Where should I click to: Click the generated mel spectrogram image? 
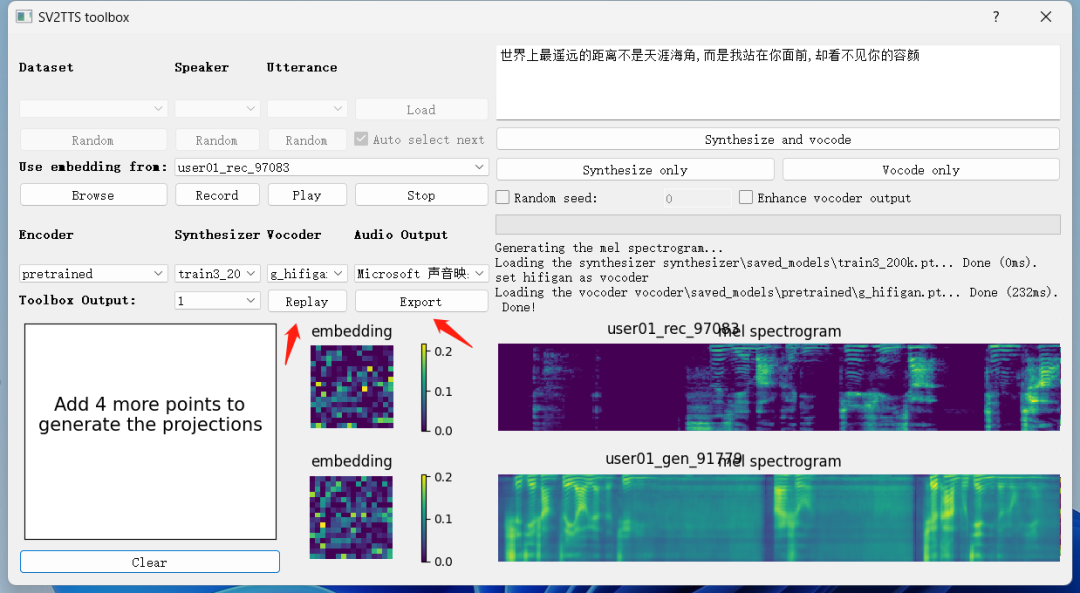[x=778, y=517]
